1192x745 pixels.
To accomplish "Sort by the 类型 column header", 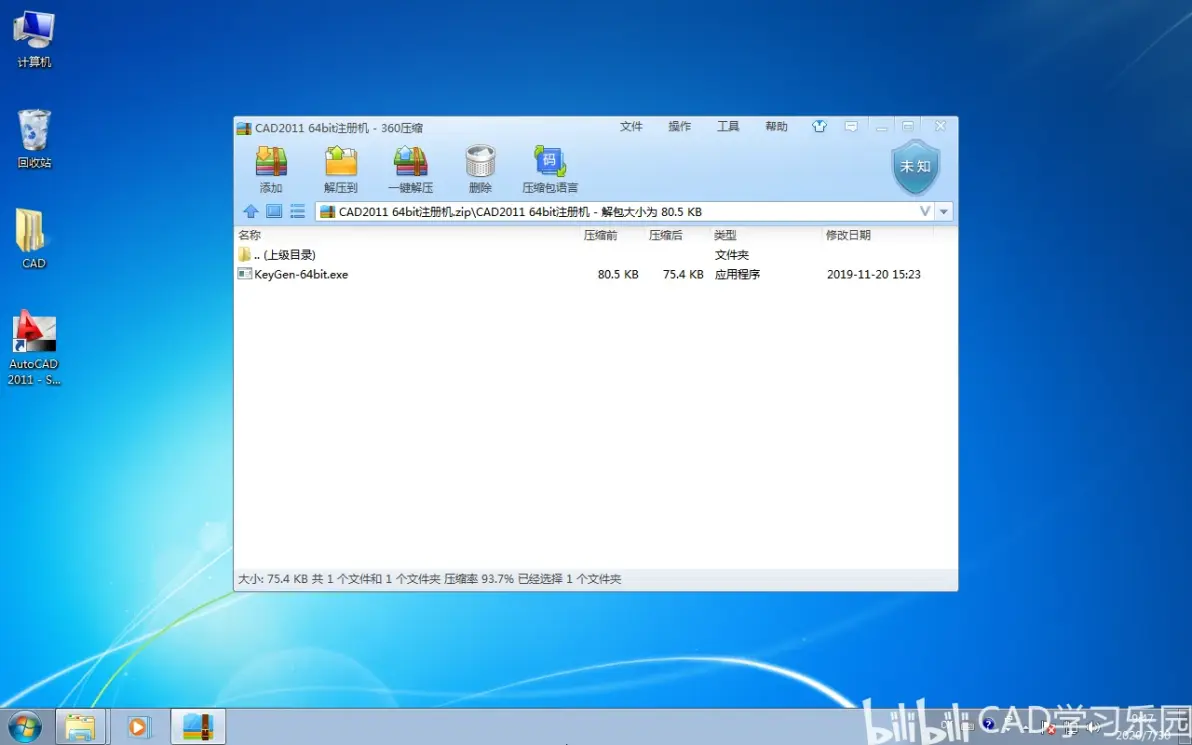I will click(x=725, y=236).
